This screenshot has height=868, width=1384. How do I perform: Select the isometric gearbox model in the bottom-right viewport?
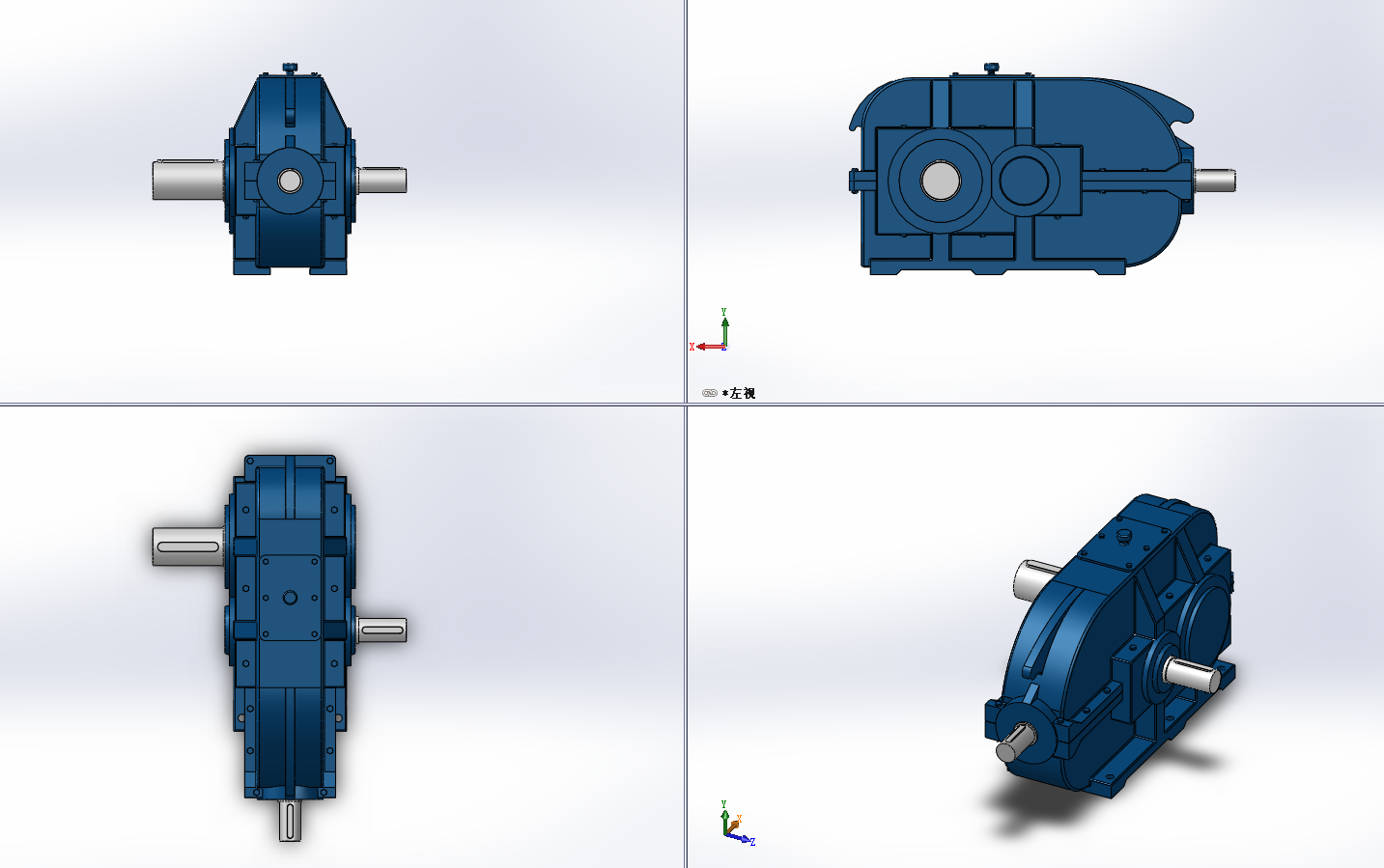pos(1111,645)
